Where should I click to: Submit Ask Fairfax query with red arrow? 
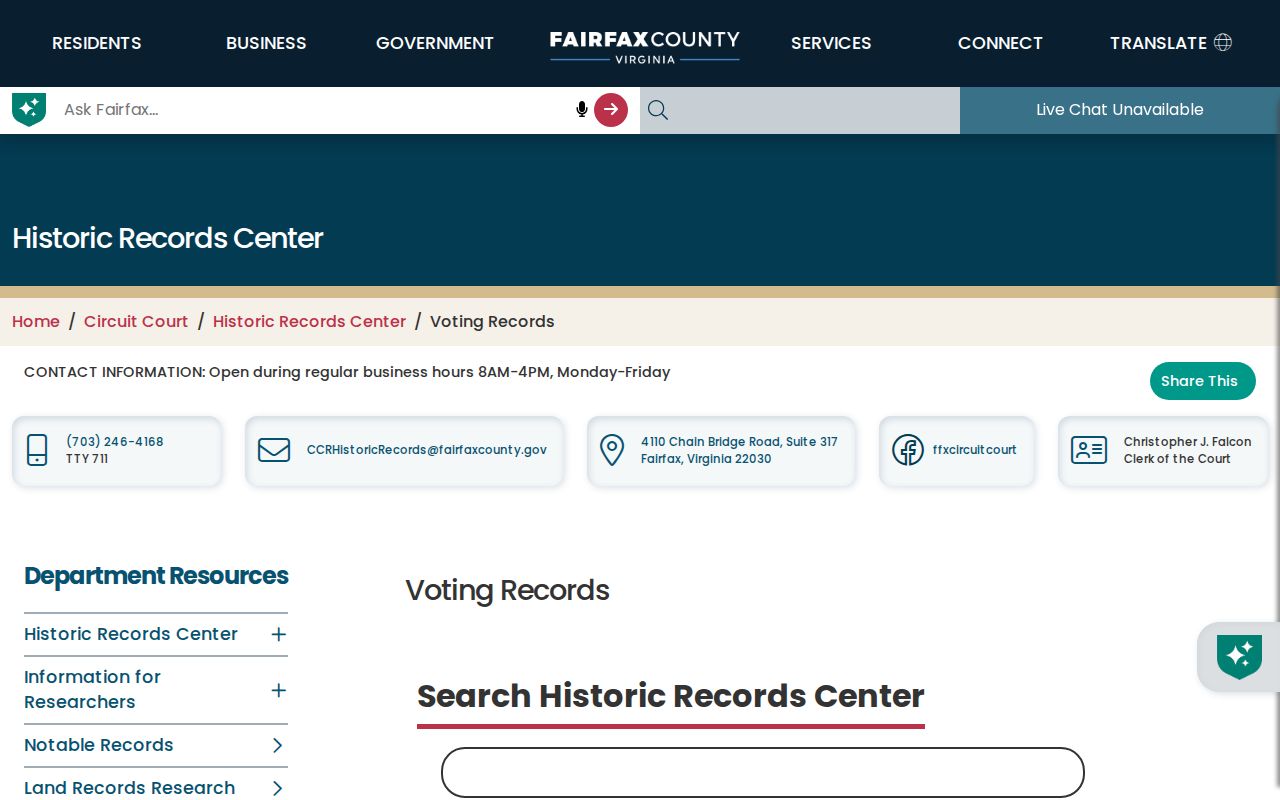611,109
